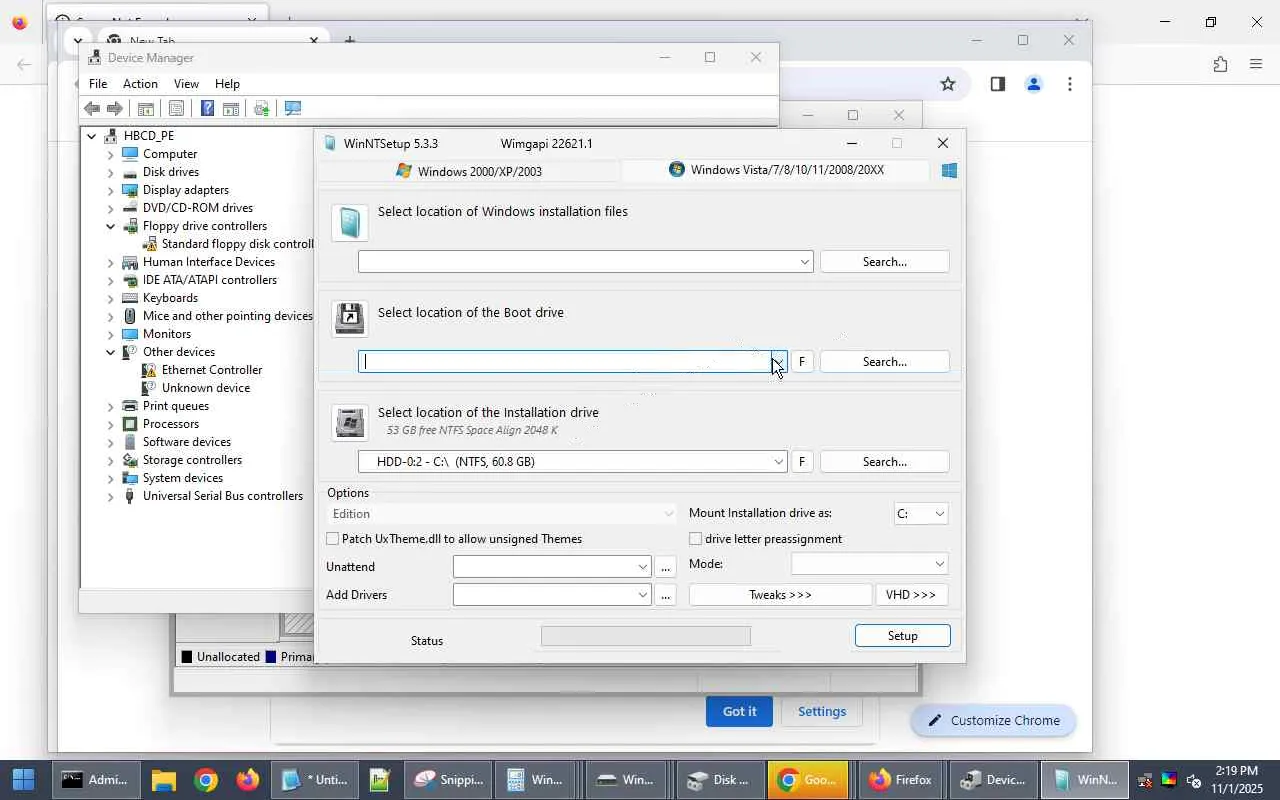The image size is (1280, 800).
Task: Open the VHD >>> options
Action: point(911,595)
